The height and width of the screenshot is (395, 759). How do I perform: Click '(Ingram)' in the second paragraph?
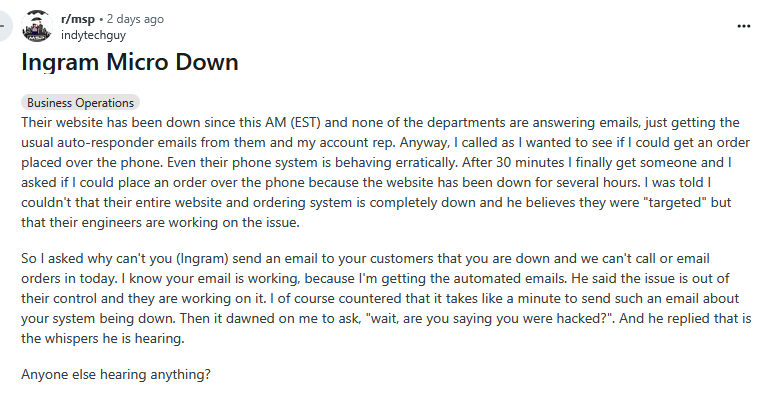point(202,258)
